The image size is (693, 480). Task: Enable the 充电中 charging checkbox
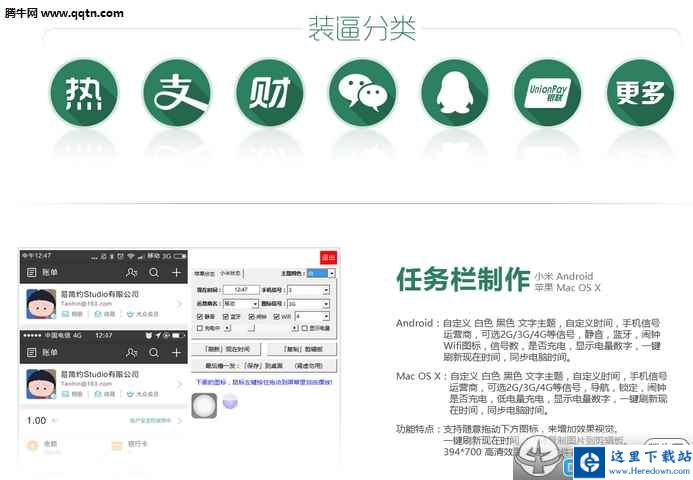[x=200, y=328]
